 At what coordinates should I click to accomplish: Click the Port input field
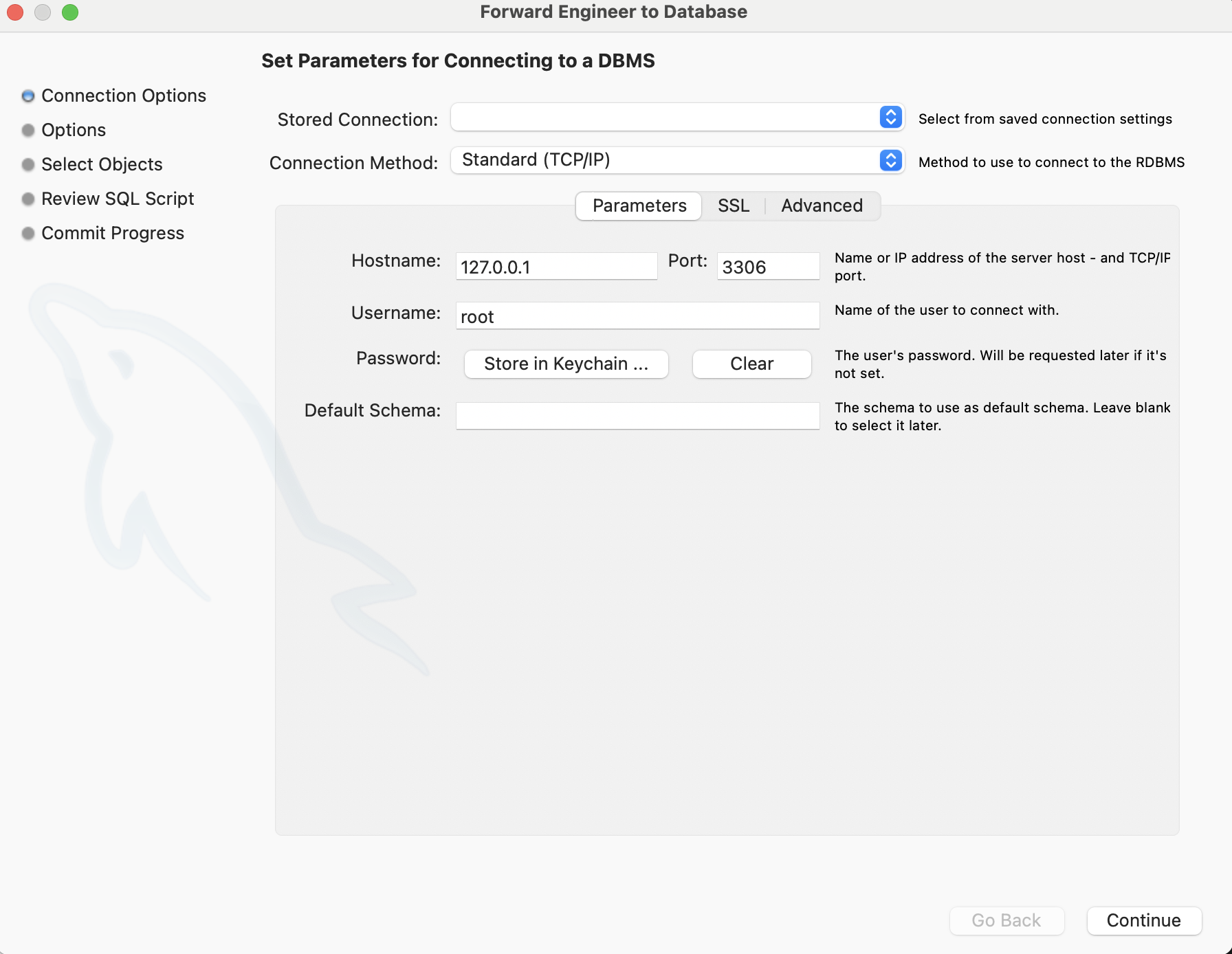pyautogui.click(x=768, y=267)
